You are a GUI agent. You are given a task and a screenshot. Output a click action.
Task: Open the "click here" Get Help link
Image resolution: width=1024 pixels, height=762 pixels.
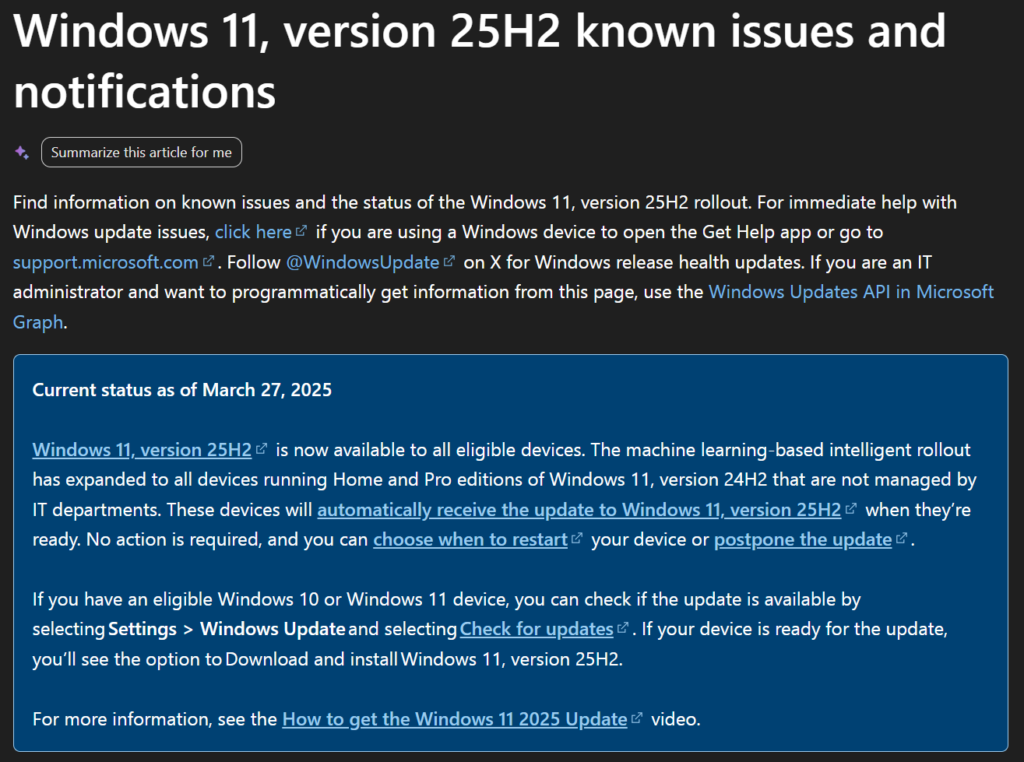(x=253, y=232)
